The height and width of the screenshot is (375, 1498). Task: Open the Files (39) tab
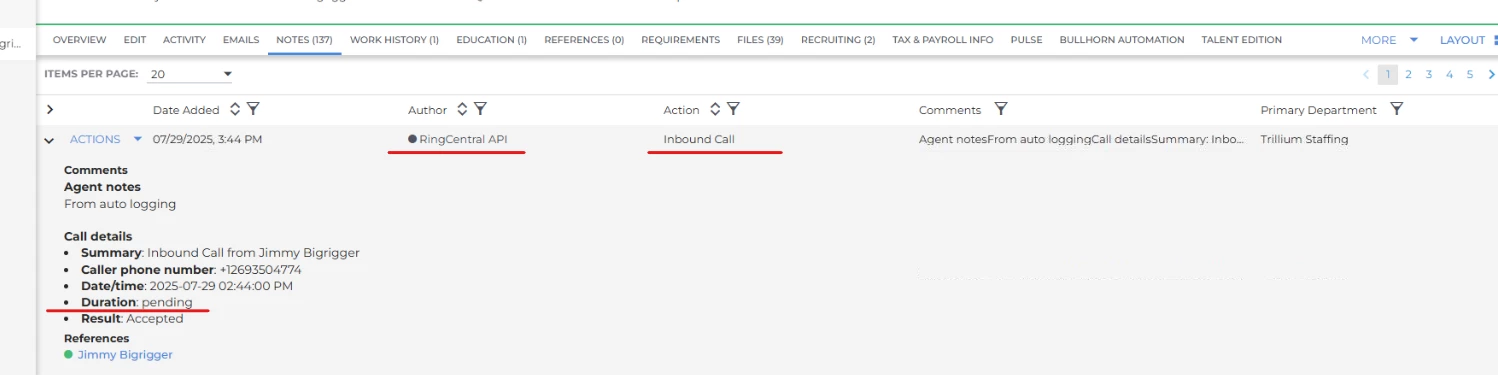[760, 40]
